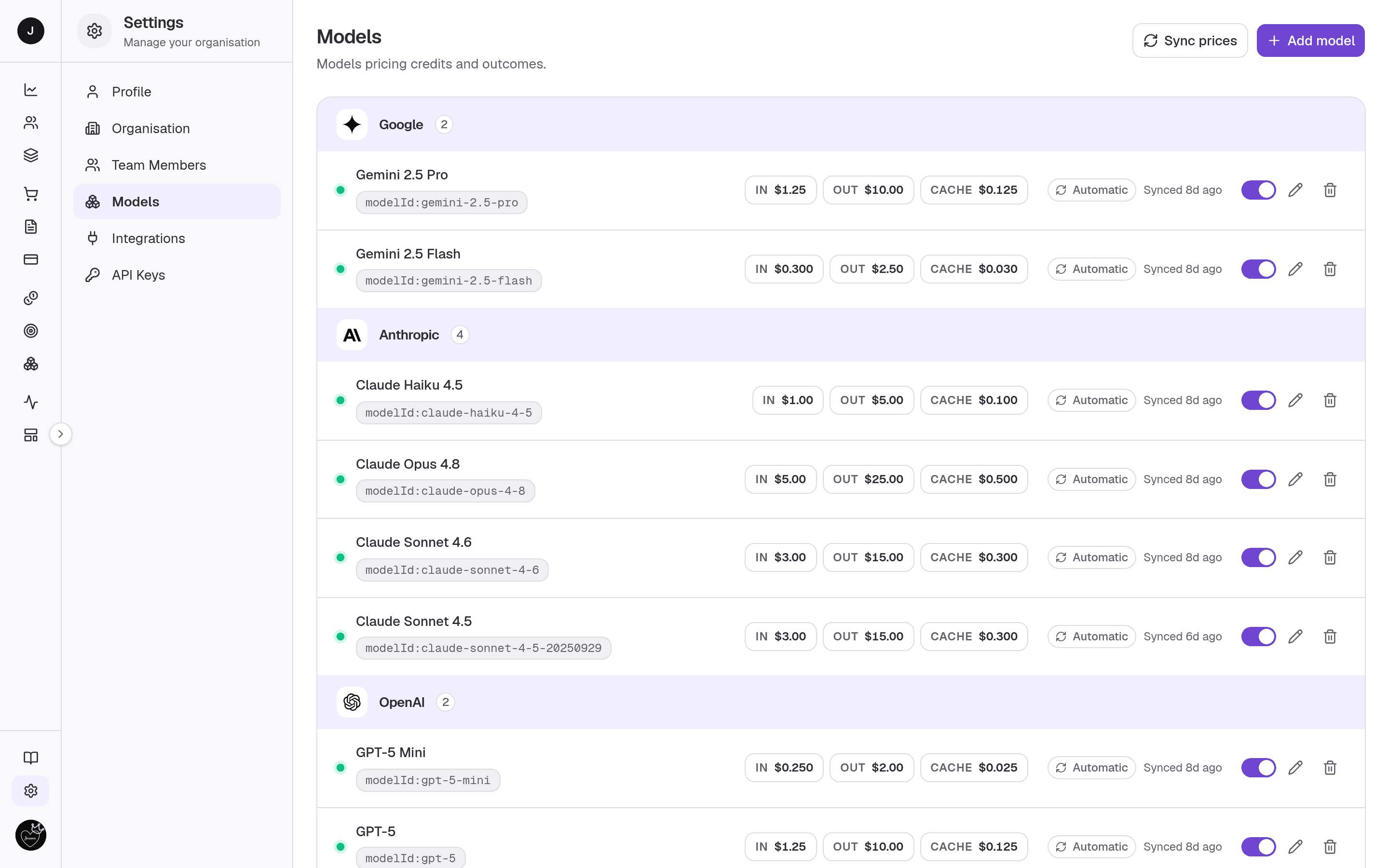
Task: Open the API Keys settings page
Action: pyautogui.click(x=177, y=275)
